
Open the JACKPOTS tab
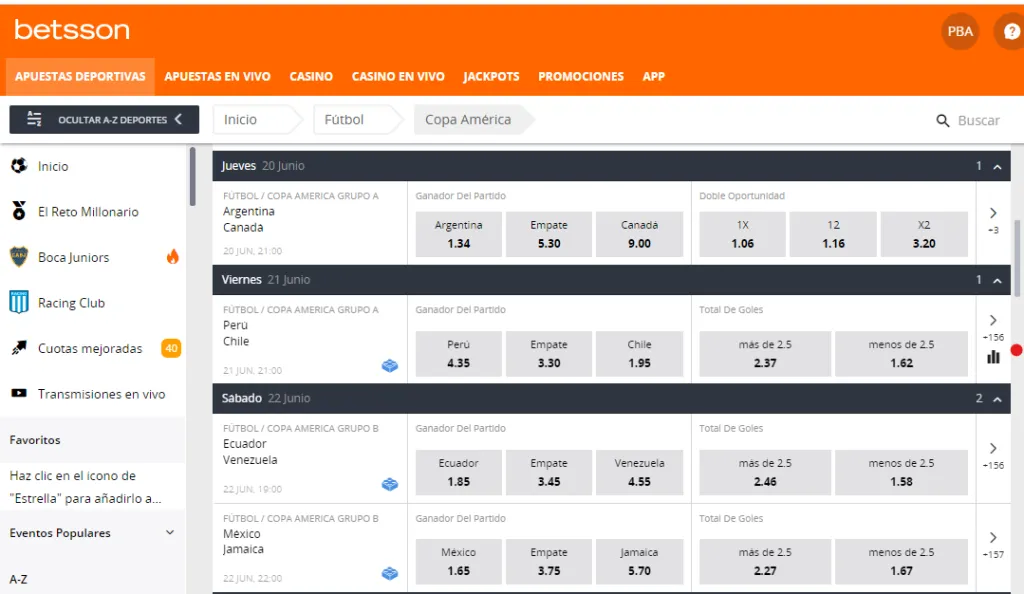pyautogui.click(x=491, y=76)
